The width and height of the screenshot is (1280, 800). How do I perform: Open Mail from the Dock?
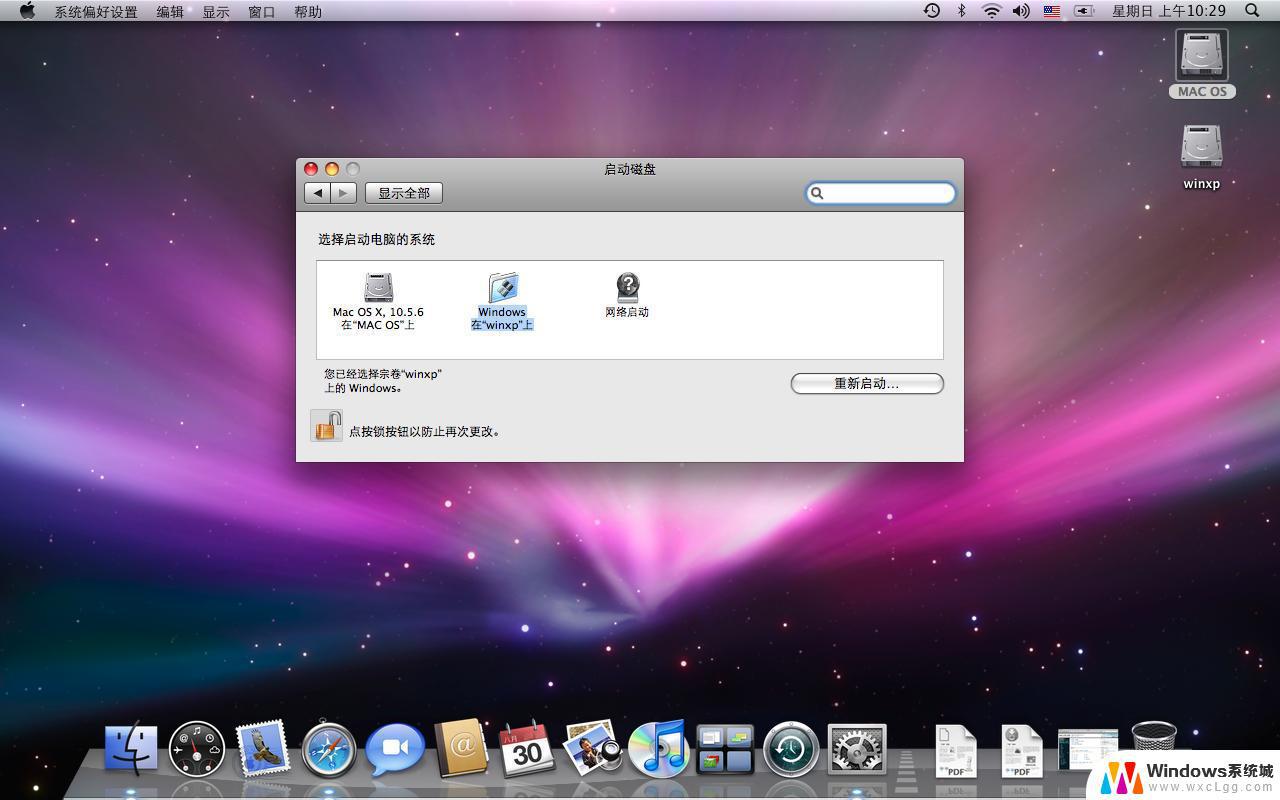[263, 749]
